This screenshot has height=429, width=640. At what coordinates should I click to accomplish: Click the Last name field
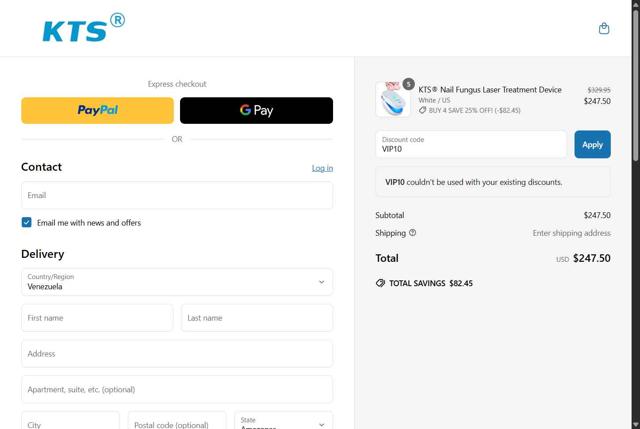point(257,318)
